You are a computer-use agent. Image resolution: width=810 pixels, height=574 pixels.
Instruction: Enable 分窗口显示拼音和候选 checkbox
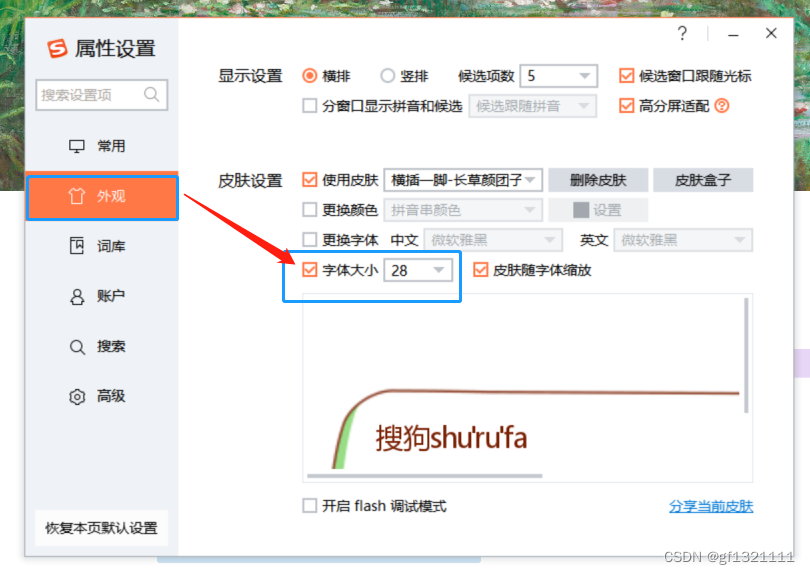point(309,106)
